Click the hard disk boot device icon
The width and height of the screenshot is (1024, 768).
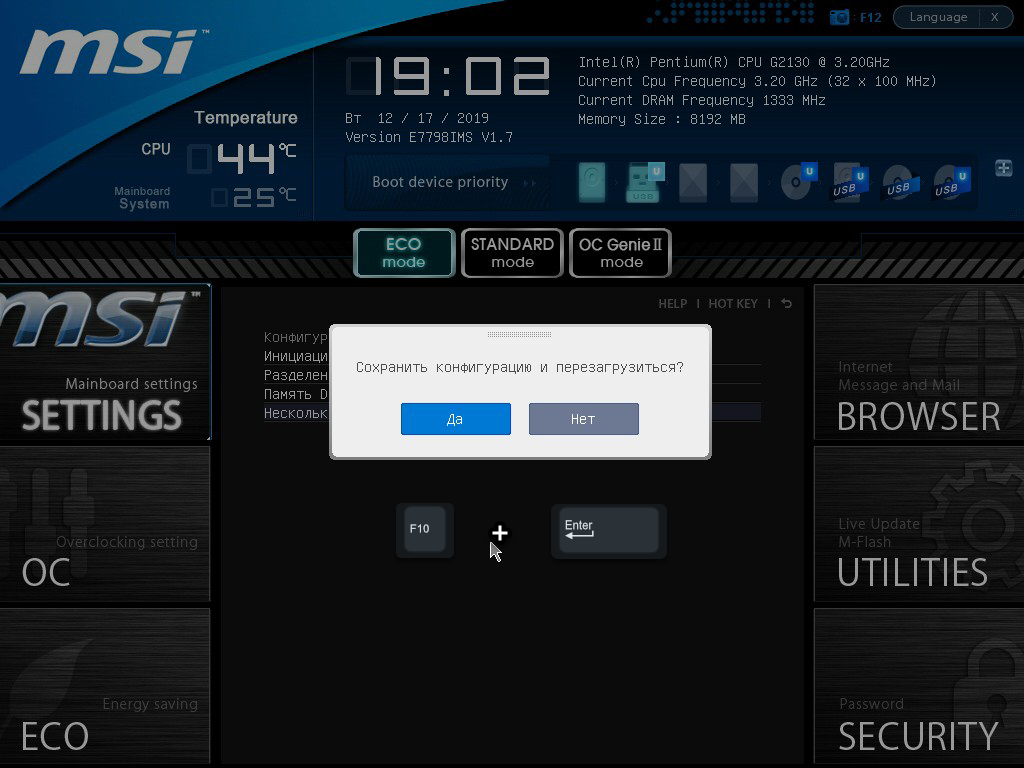click(592, 182)
